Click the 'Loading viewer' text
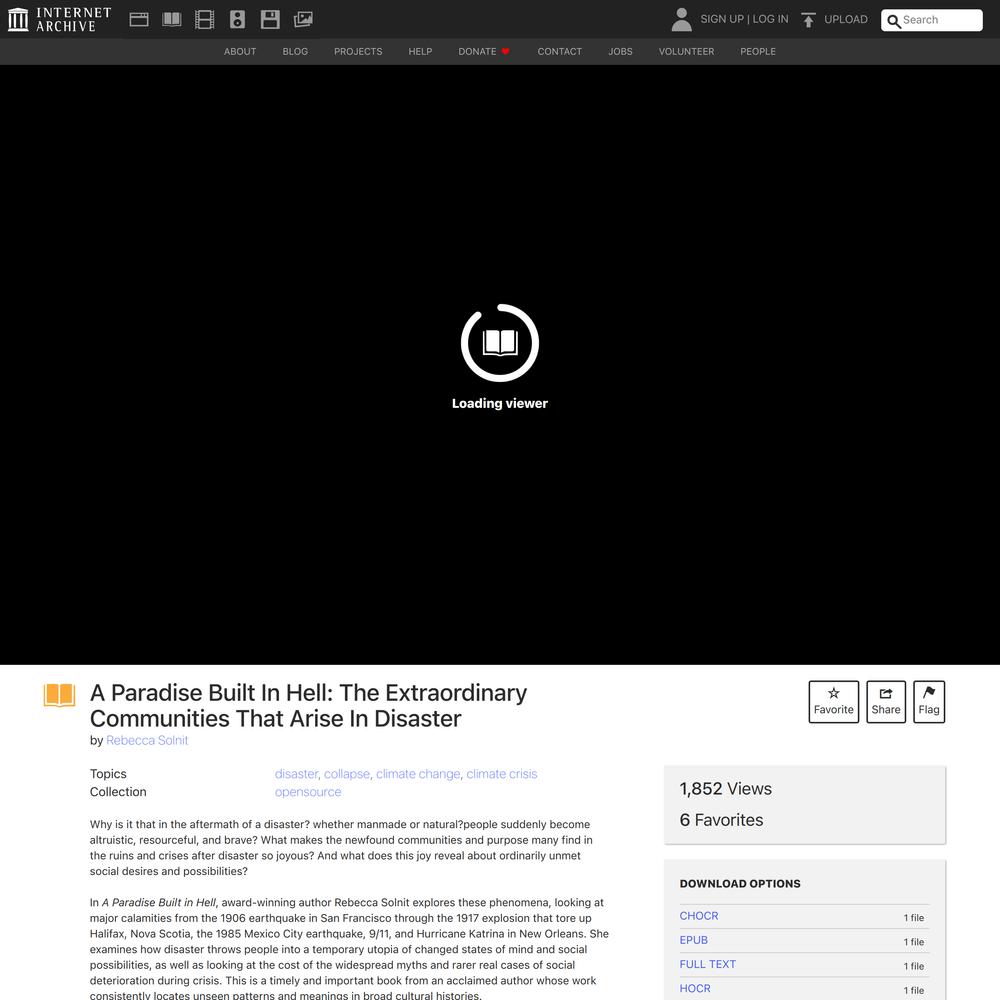1000x1000 pixels. pyautogui.click(x=500, y=403)
